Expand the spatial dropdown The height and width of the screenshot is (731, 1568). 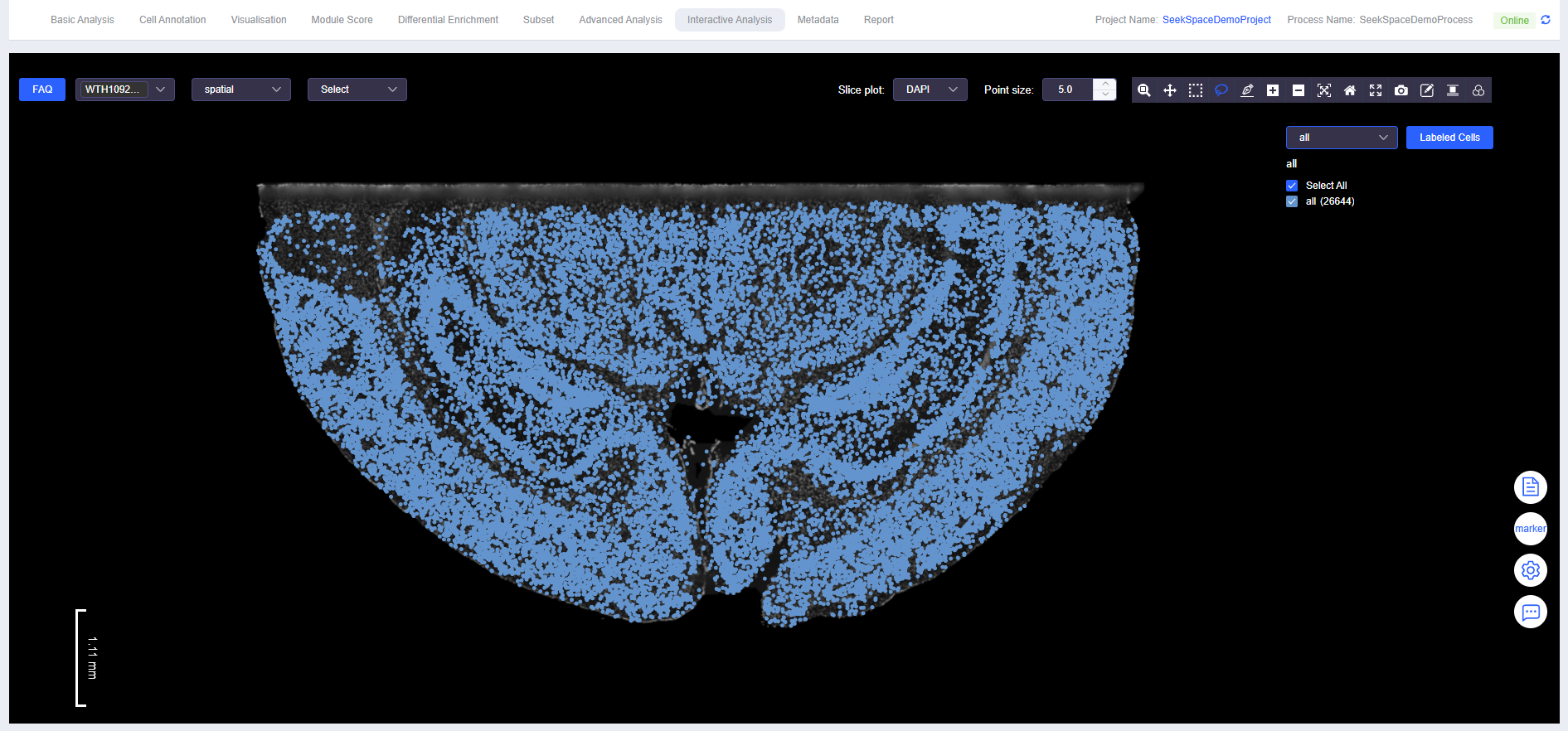pos(240,90)
